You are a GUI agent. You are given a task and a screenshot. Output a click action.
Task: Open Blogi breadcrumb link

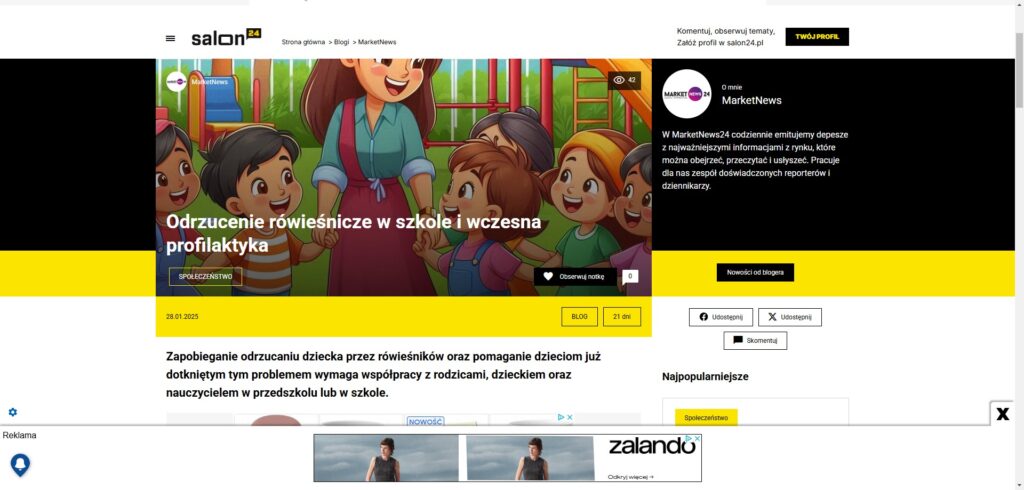pos(342,42)
